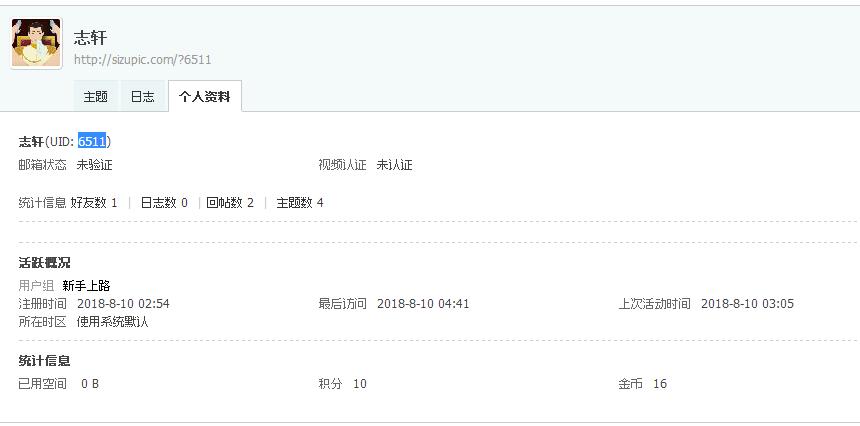860x426 pixels.
Task: Click the 最后访问 time 2018-8-10 04:41
Action: tap(423, 304)
